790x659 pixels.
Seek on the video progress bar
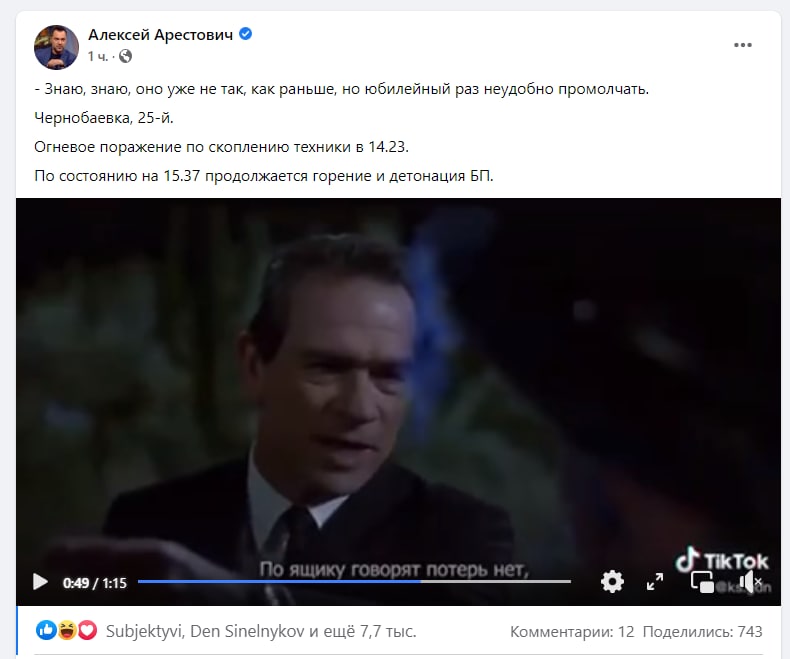354,581
